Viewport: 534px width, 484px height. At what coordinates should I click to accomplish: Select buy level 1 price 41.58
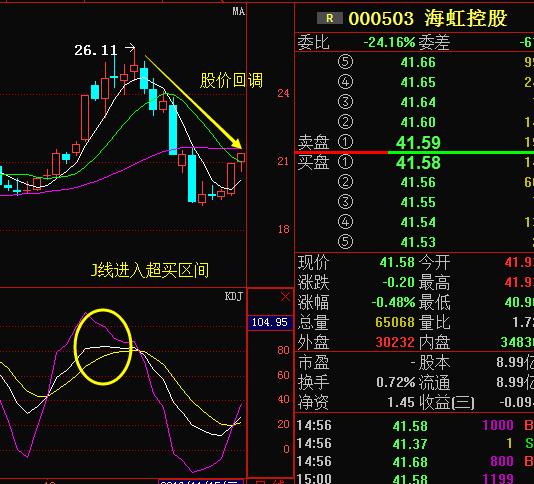pos(419,162)
